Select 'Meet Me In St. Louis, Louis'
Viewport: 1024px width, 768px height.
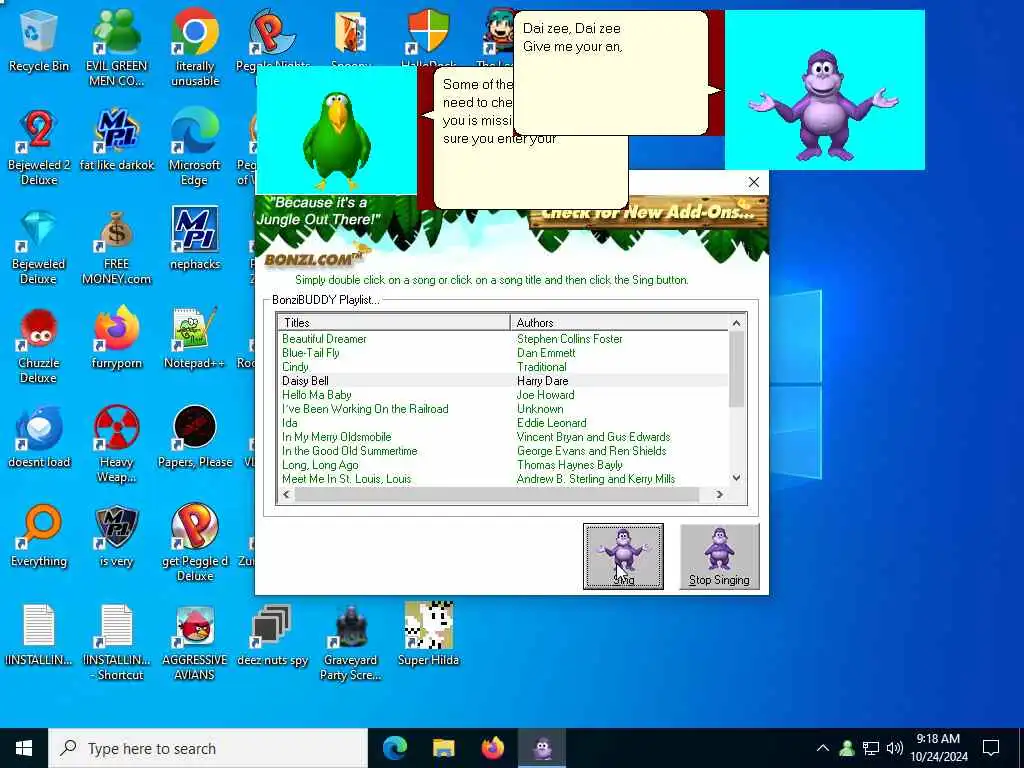pyautogui.click(x=346, y=479)
